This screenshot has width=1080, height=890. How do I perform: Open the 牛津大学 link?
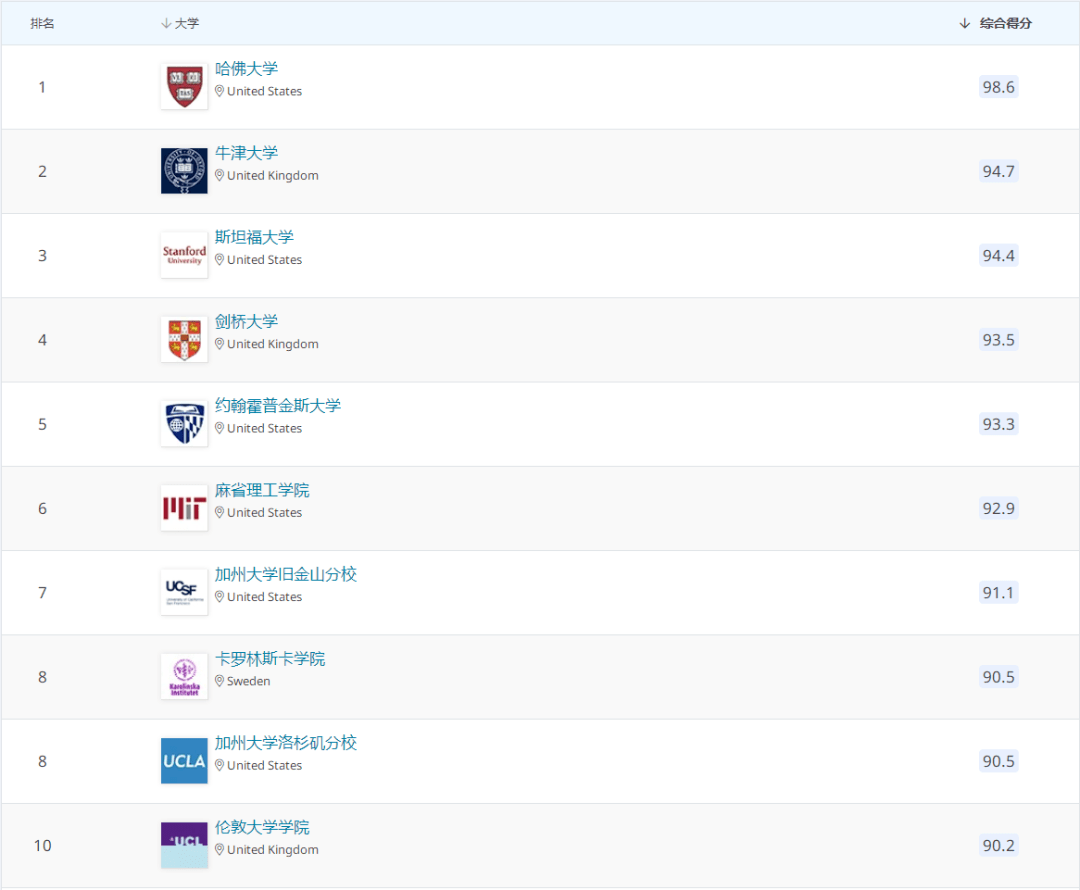pyautogui.click(x=246, y=153)
